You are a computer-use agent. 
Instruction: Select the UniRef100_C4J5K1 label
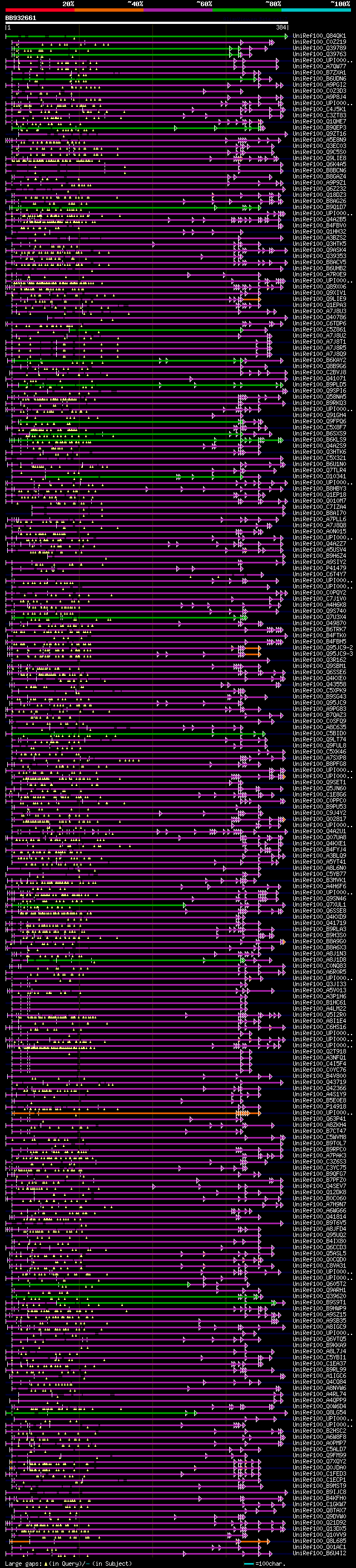(319, 110)
